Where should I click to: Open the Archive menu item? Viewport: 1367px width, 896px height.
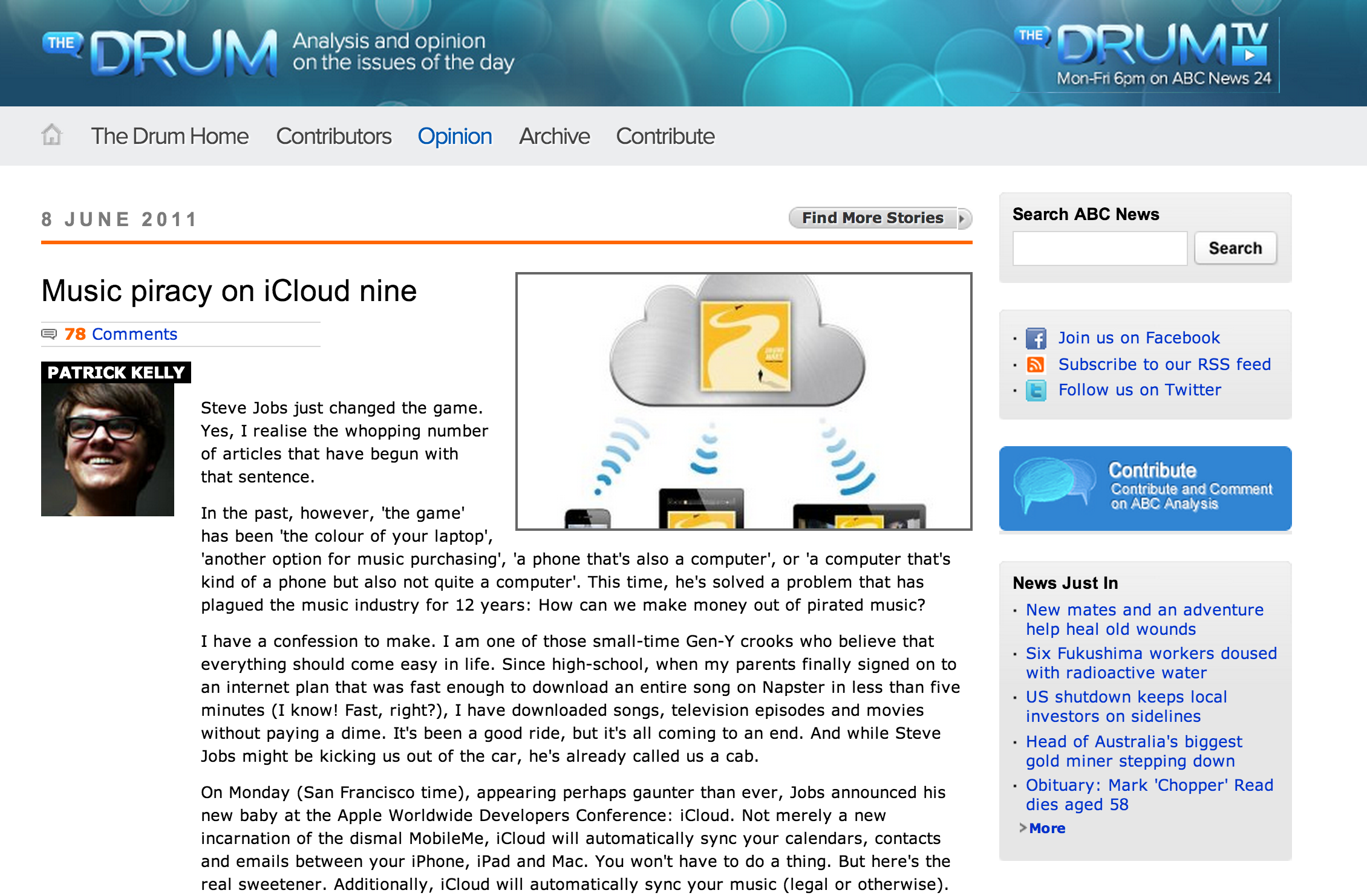(x=555, y=136)
